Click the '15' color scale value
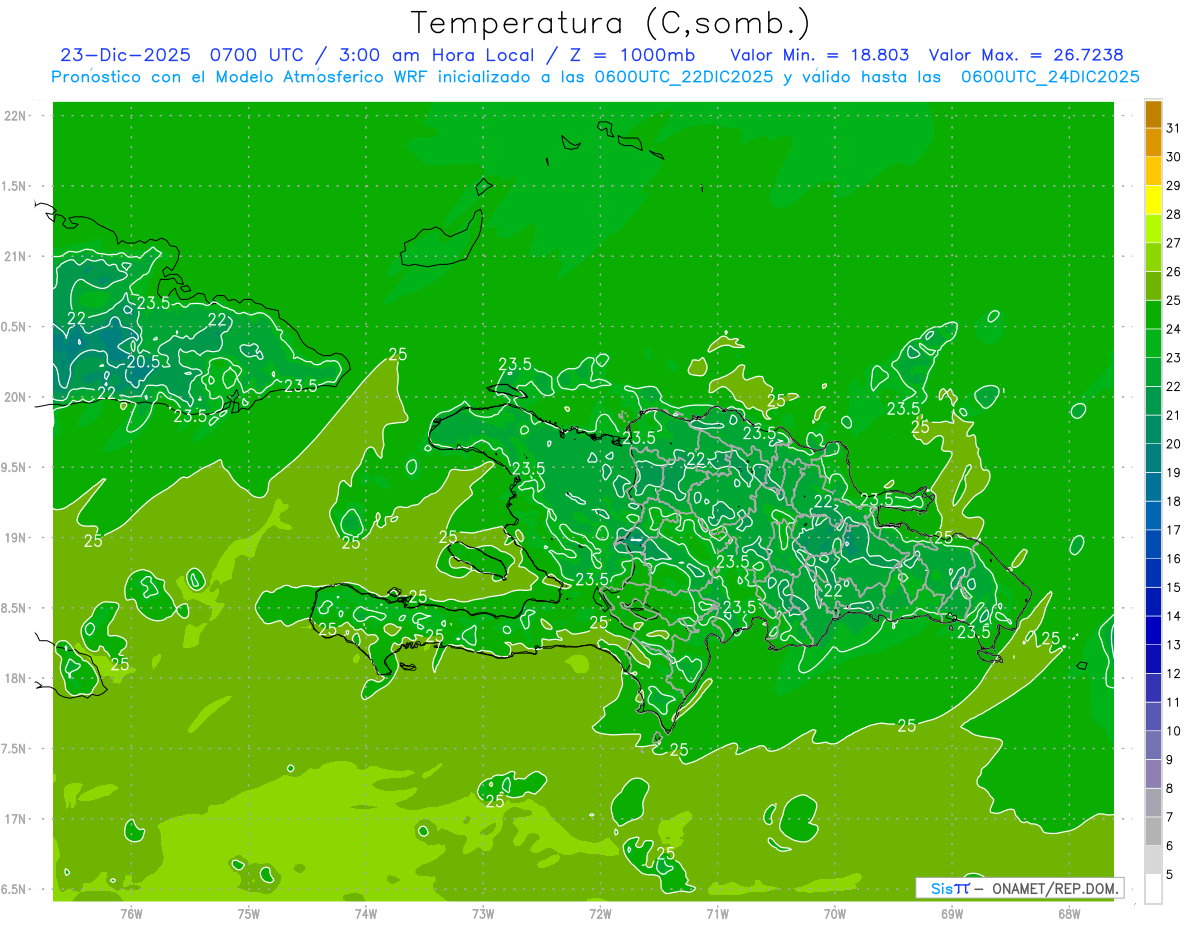 point(1174,587)
